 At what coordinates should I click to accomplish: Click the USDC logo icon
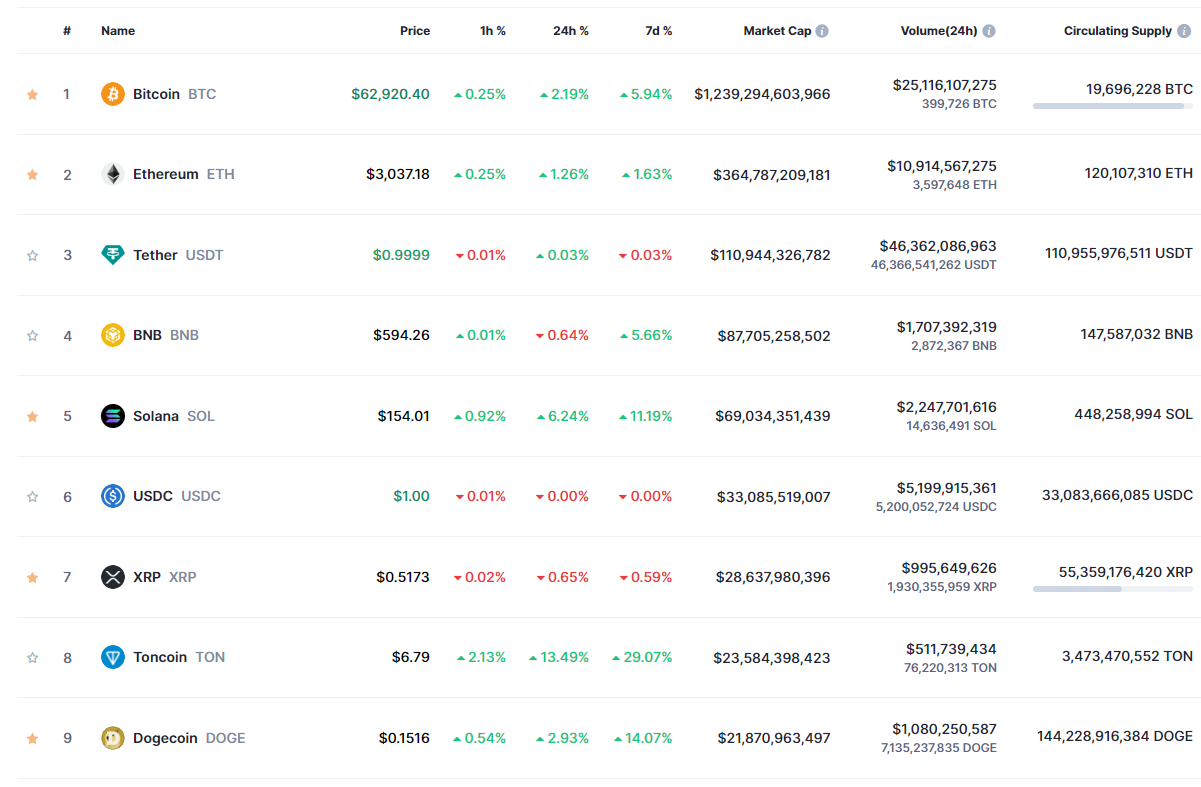[x=113, y=496]
